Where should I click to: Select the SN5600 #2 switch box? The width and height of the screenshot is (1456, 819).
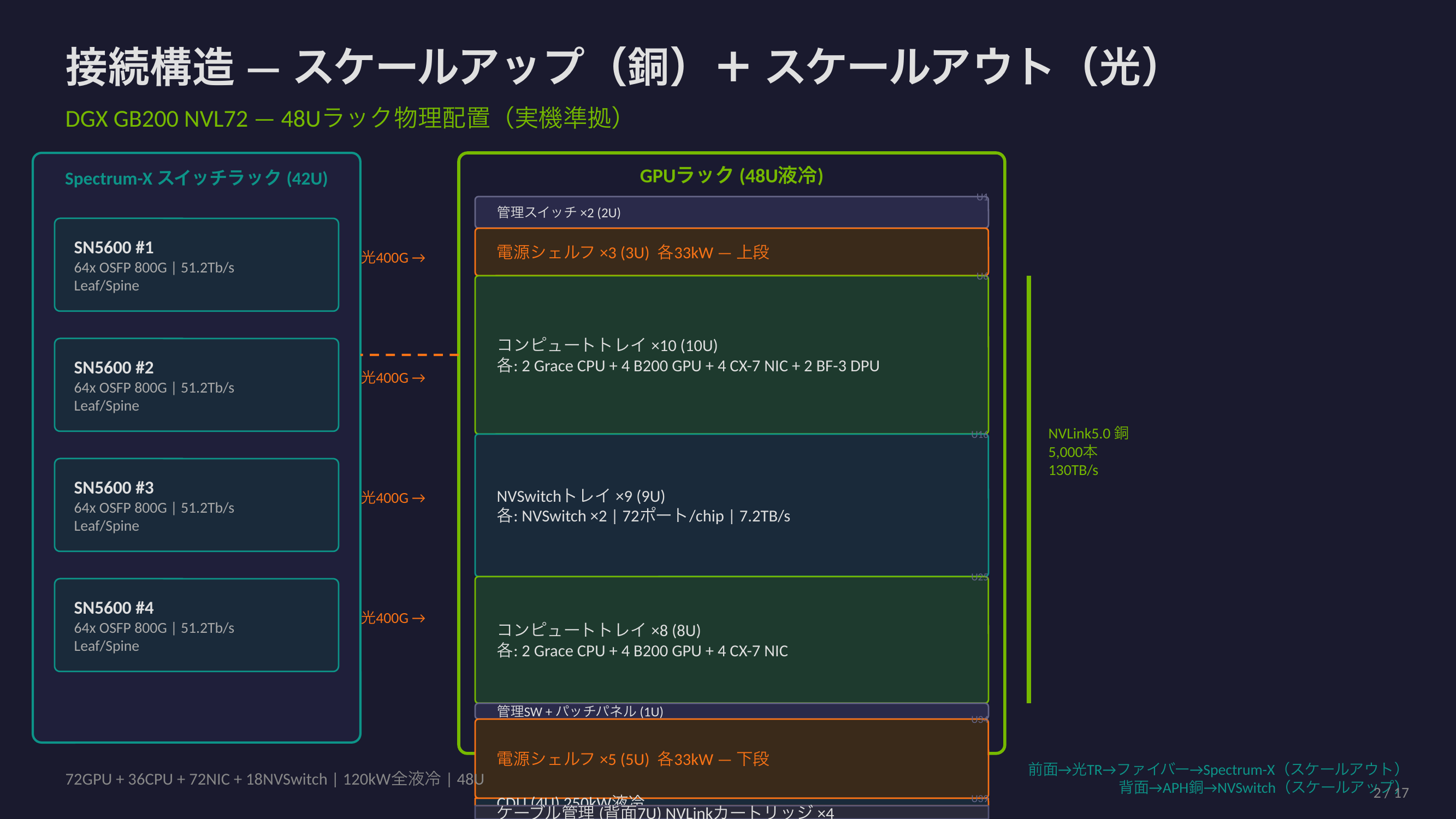[196, 385]
